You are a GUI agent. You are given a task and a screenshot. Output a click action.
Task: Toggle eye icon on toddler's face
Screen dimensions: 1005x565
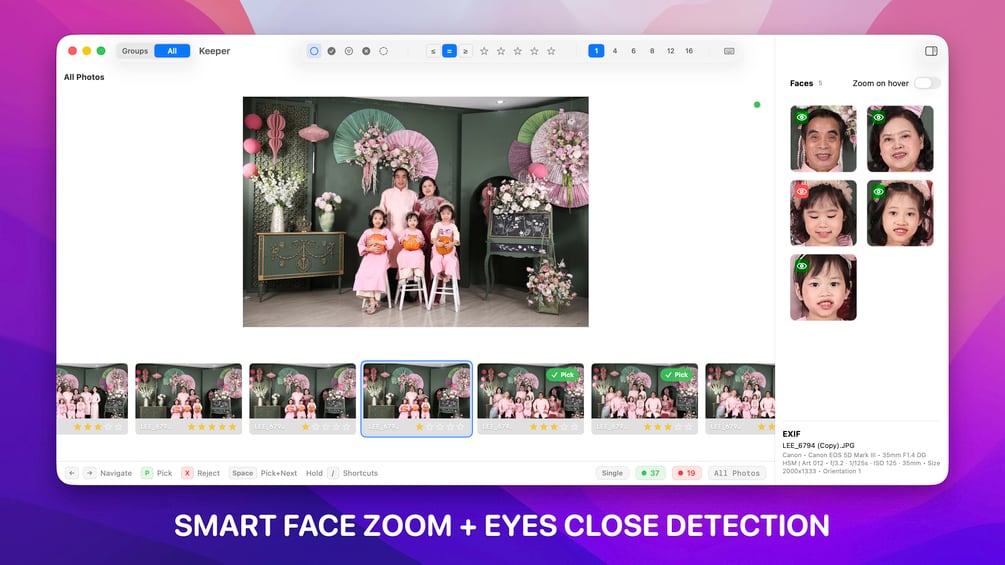pyautogui.click(x=801, y=266)
